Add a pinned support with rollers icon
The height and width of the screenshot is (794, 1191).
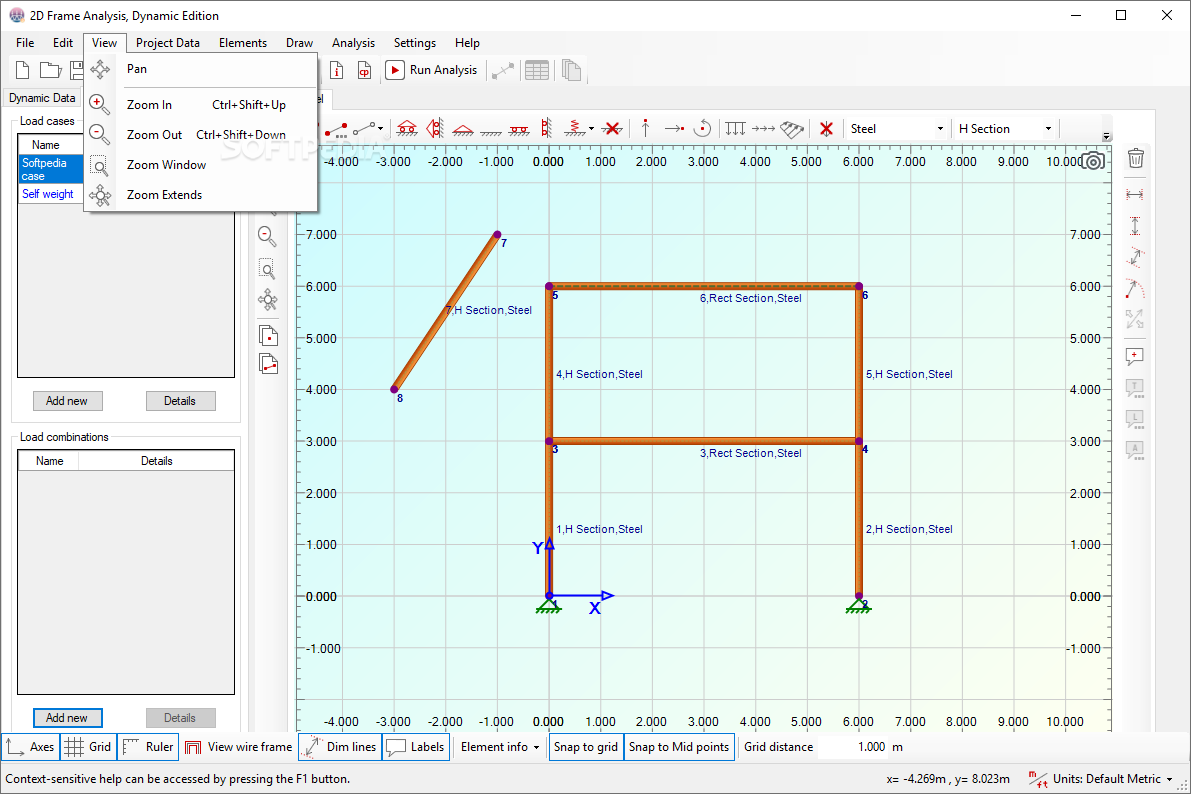pos(407,128)
